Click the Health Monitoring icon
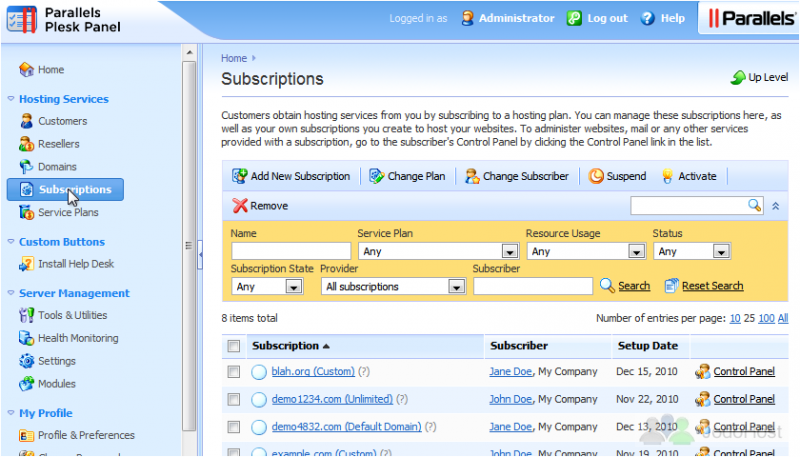 click(26, 338)
